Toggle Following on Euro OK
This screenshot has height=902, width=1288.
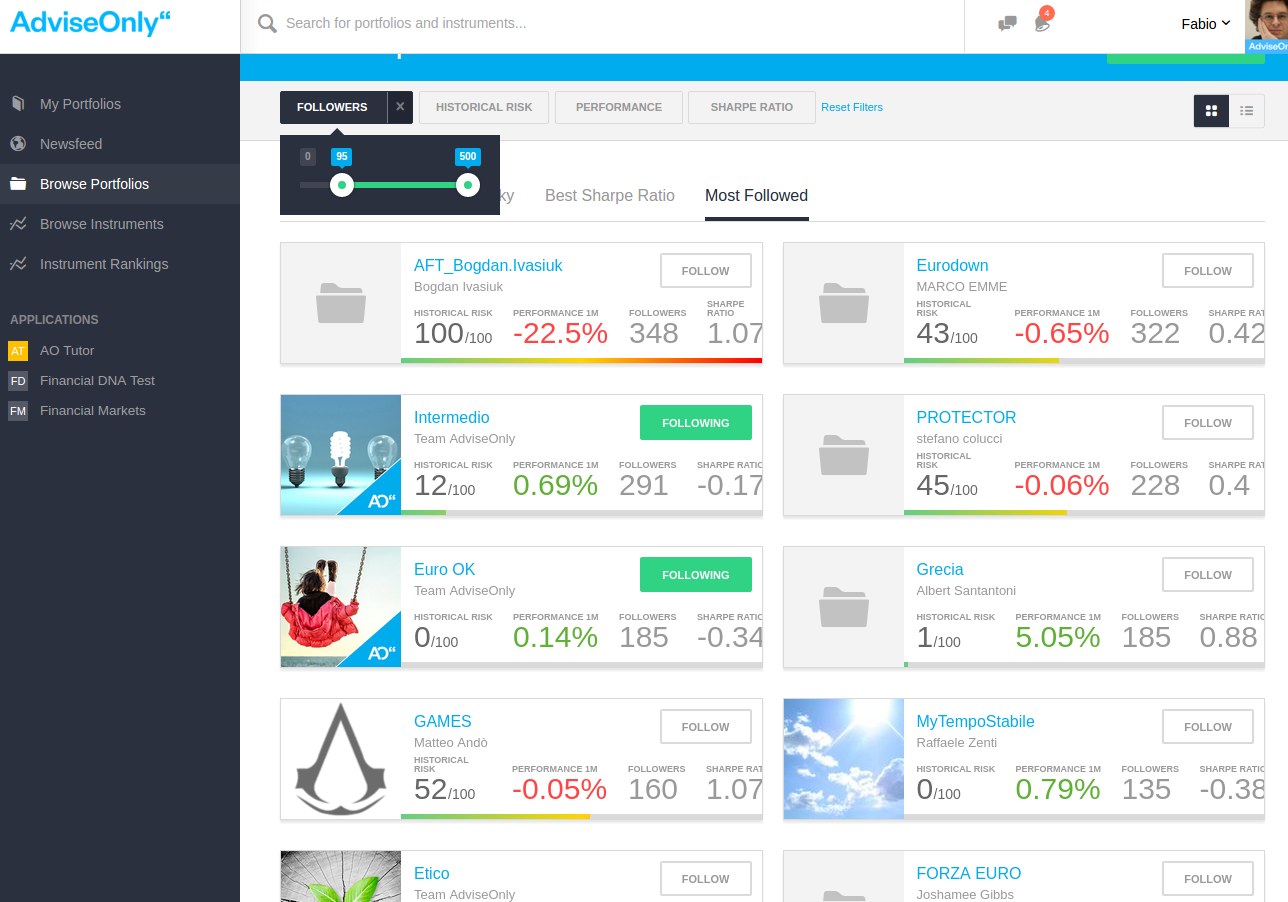(x=696, y=575)
